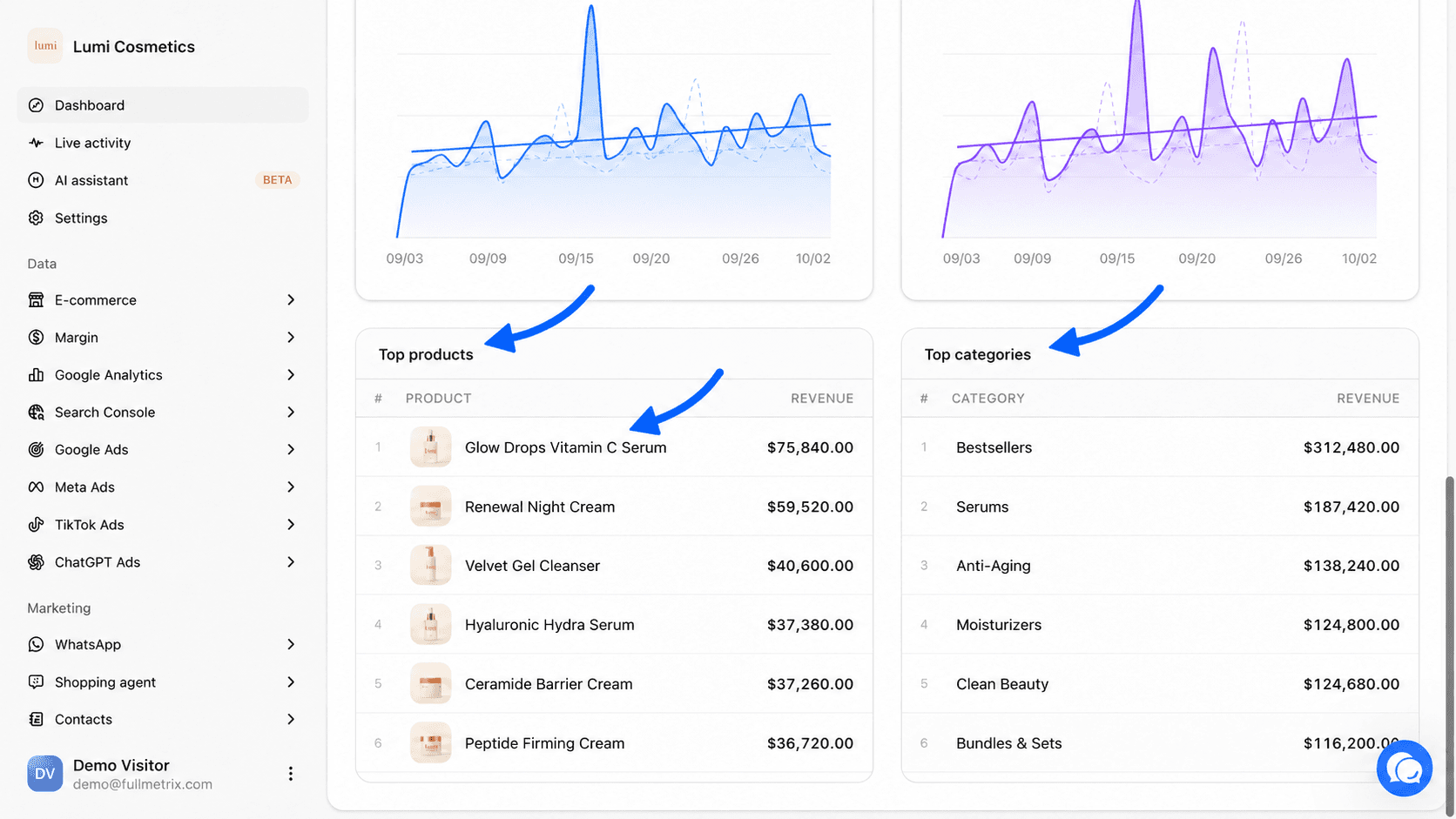
Task: Open the AI assistant page
Action: pyautogui.click(x=163, y=180)
